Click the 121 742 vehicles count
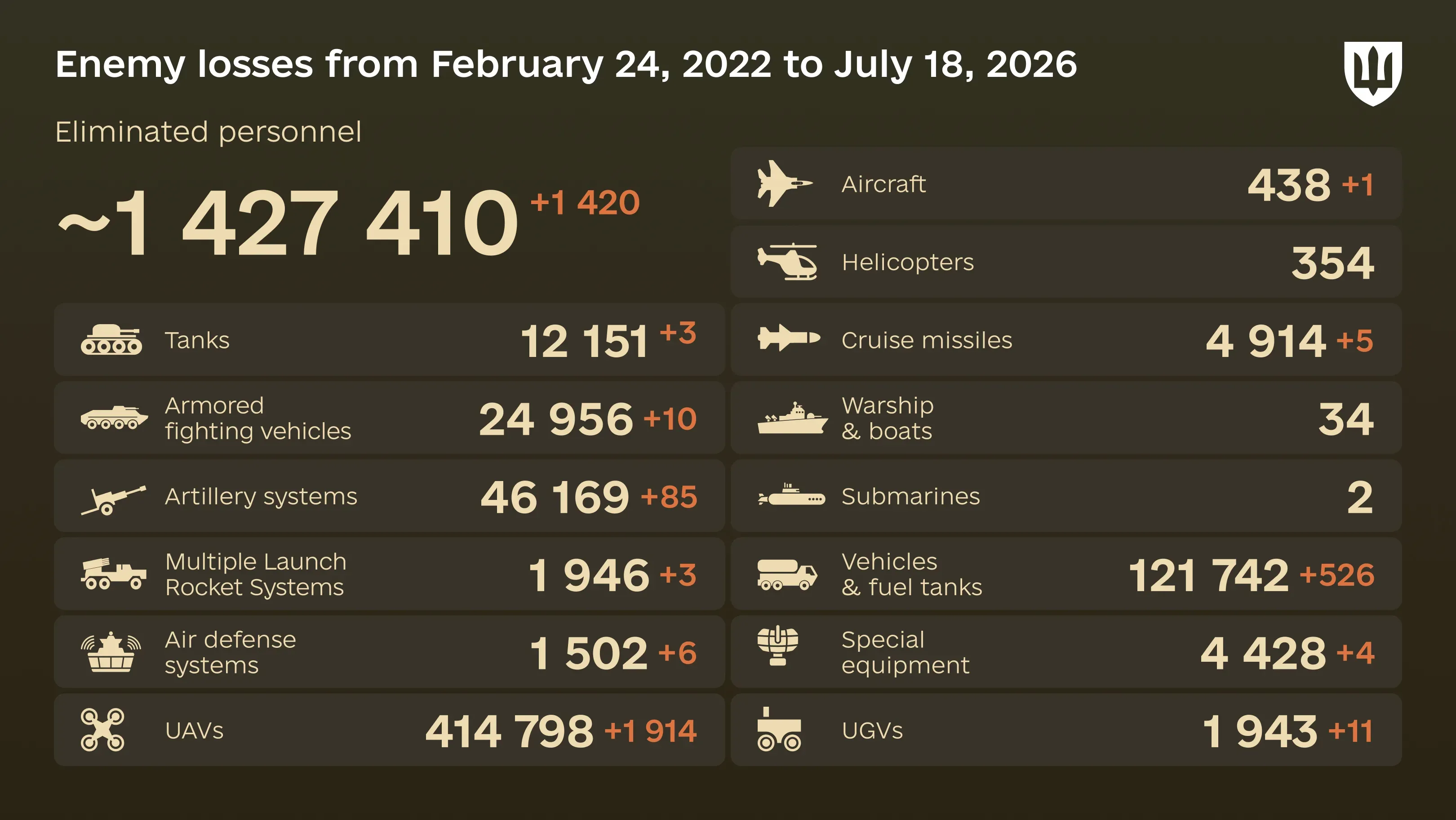1456x820 pixels. click(1208, 576)
